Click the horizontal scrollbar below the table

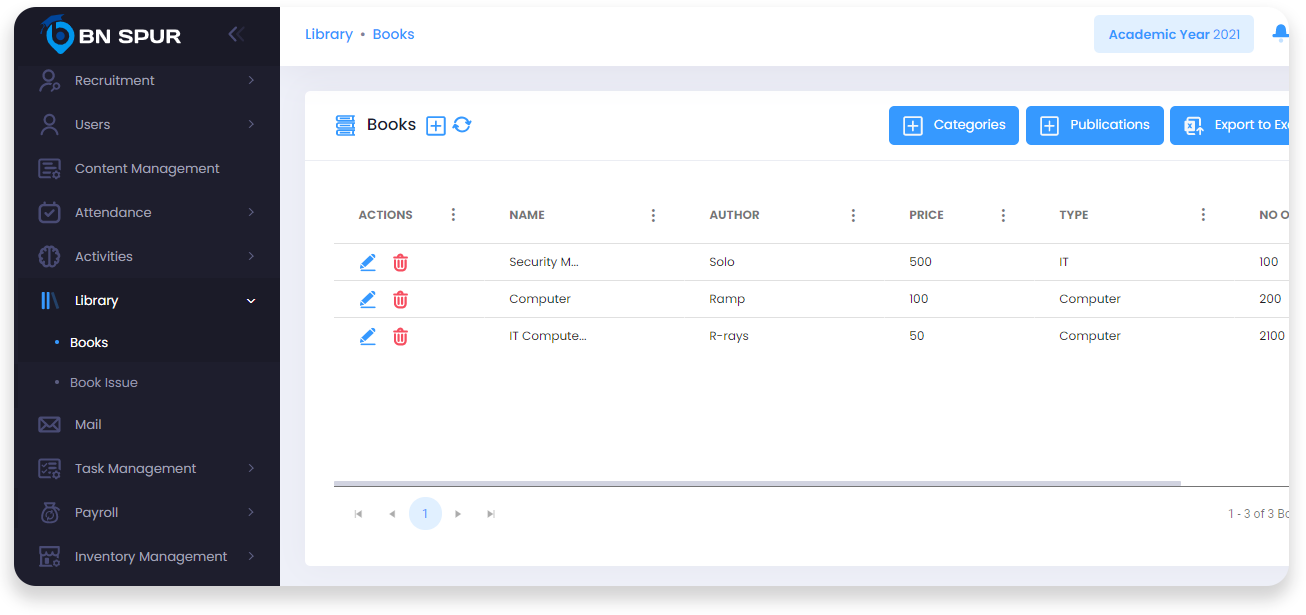pos(756,483)
